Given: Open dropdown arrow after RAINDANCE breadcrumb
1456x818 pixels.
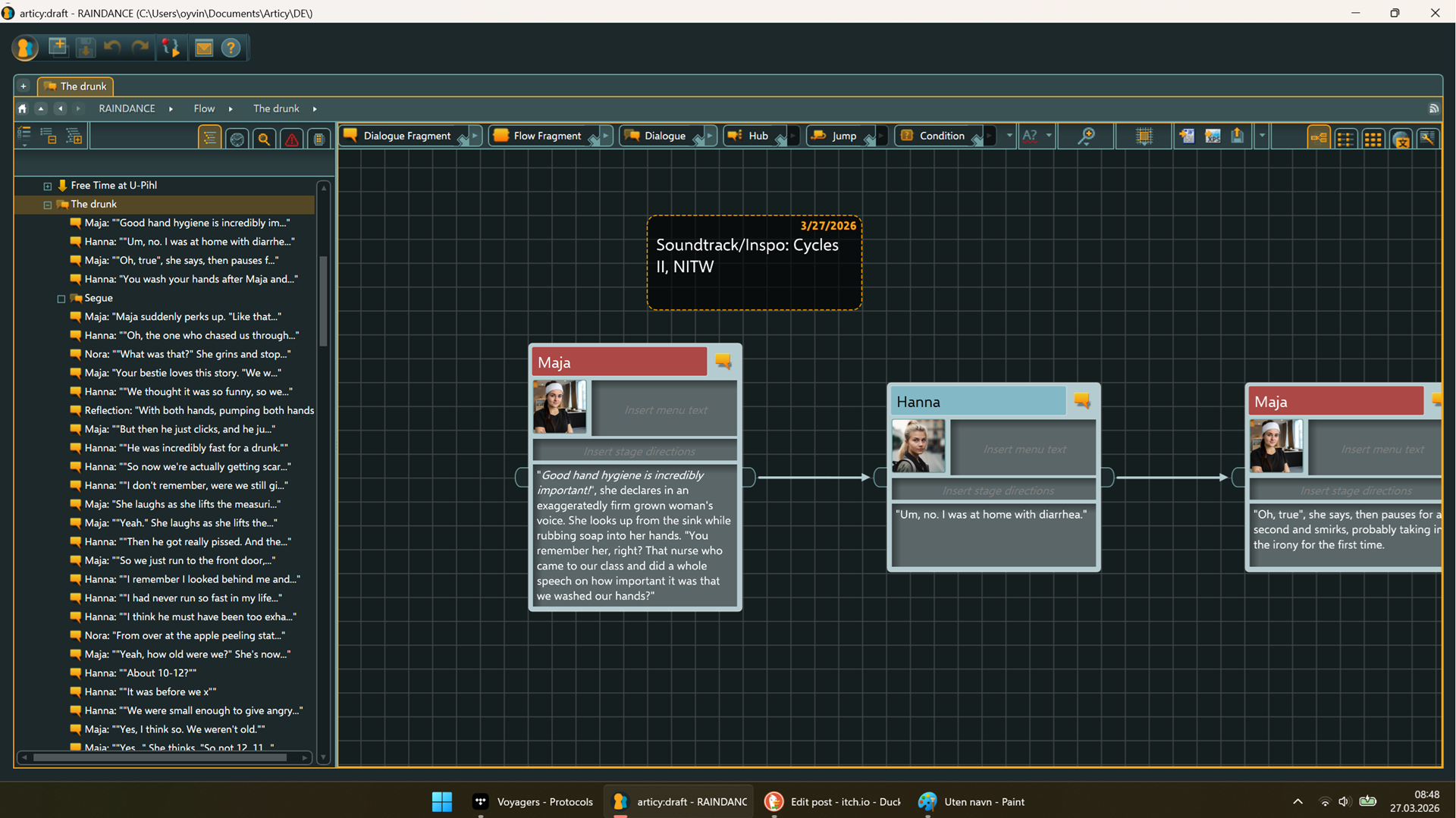Looking at the screenshot, I should [171, 109].
